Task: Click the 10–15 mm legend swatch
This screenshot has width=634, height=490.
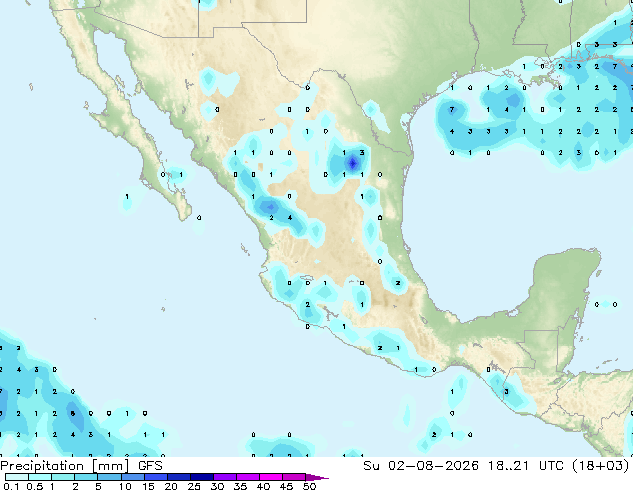Action: 133,477
